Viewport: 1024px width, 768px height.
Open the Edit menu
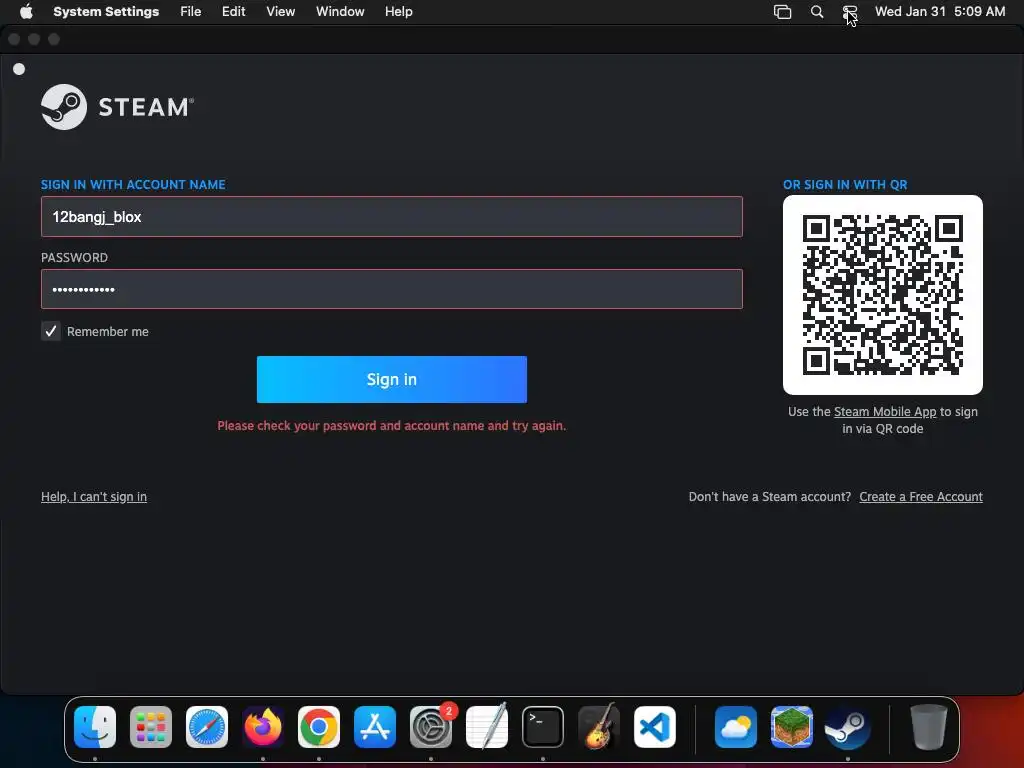(233, 11)
